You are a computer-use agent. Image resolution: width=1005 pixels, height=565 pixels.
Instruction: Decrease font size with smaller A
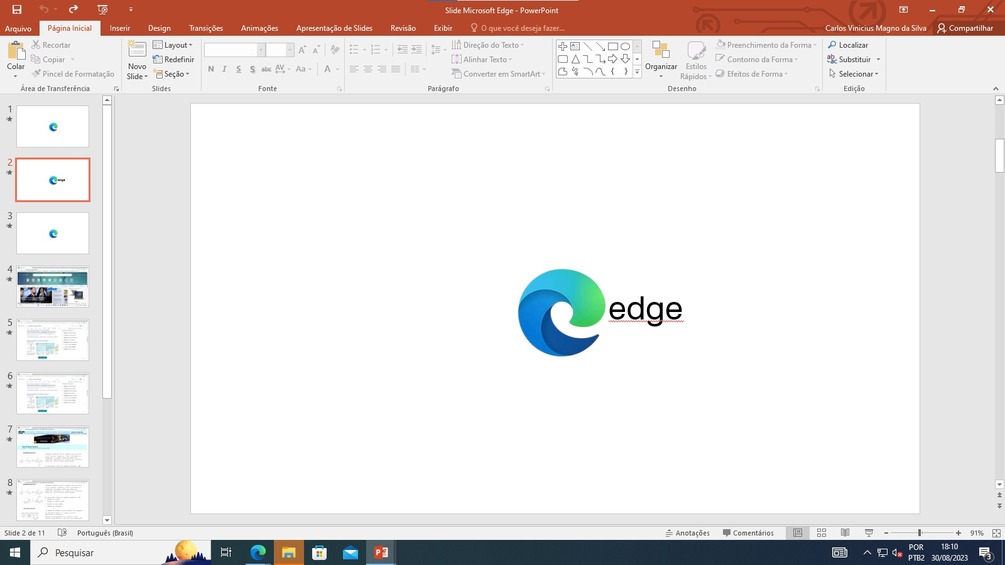(316, 50)
